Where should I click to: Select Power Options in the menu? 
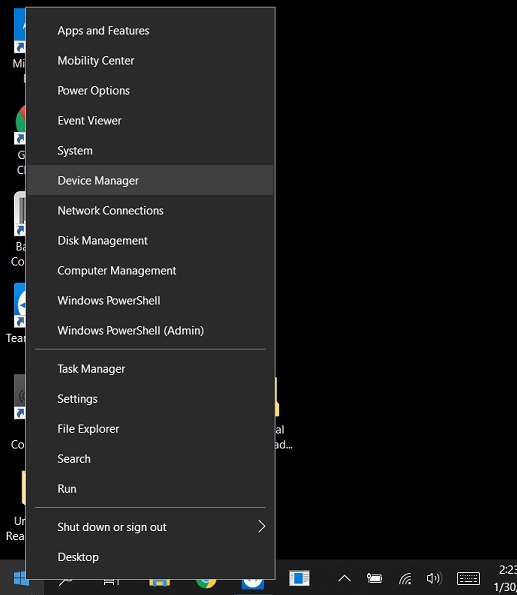(x=150, y=90)
